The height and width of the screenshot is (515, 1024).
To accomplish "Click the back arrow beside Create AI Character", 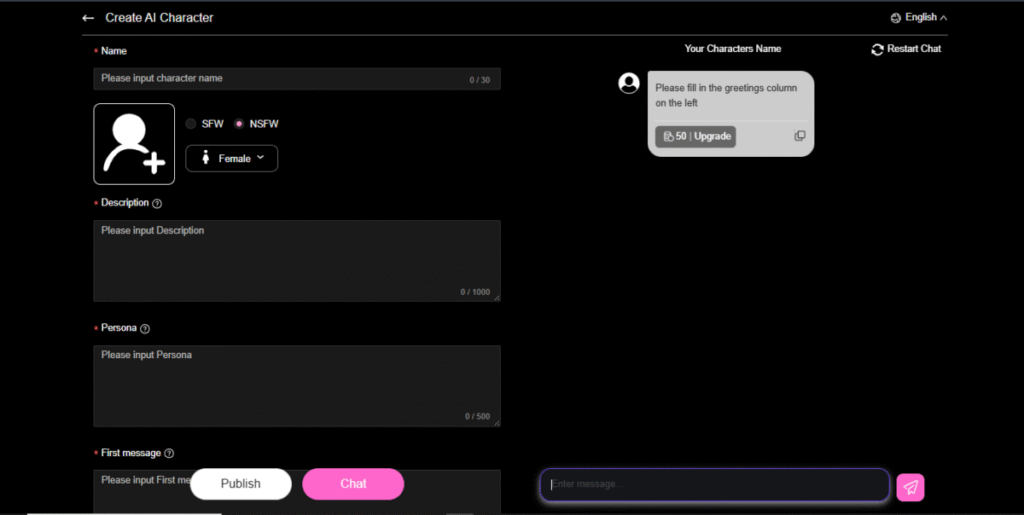I will 88,18.
